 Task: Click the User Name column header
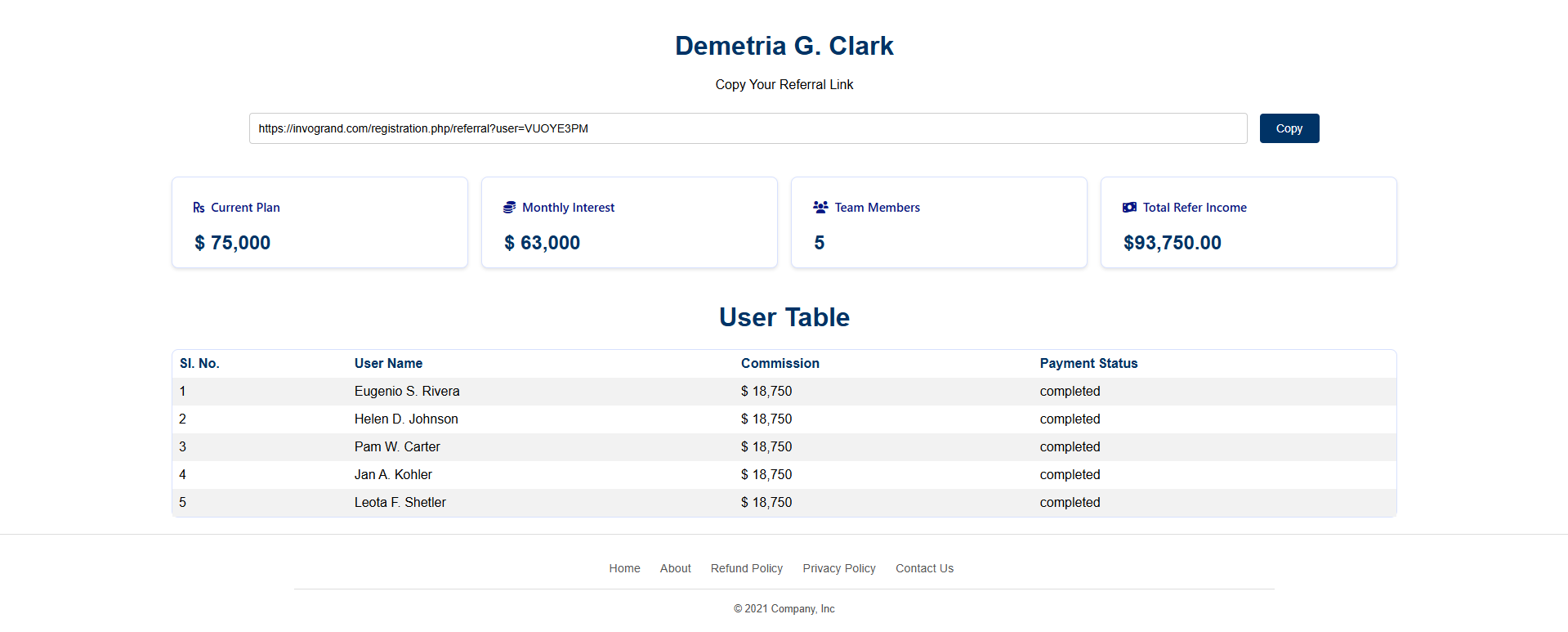(388, 363)
